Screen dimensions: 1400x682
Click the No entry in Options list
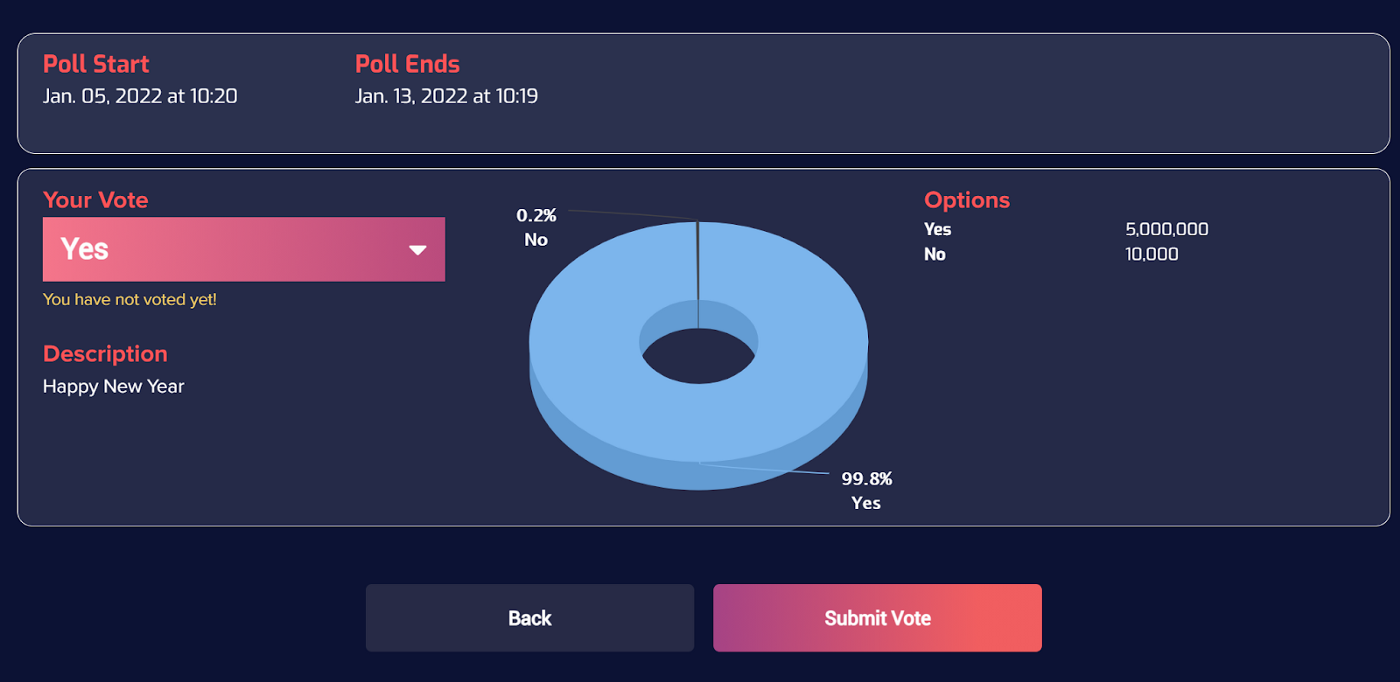(x=934, y=254)
